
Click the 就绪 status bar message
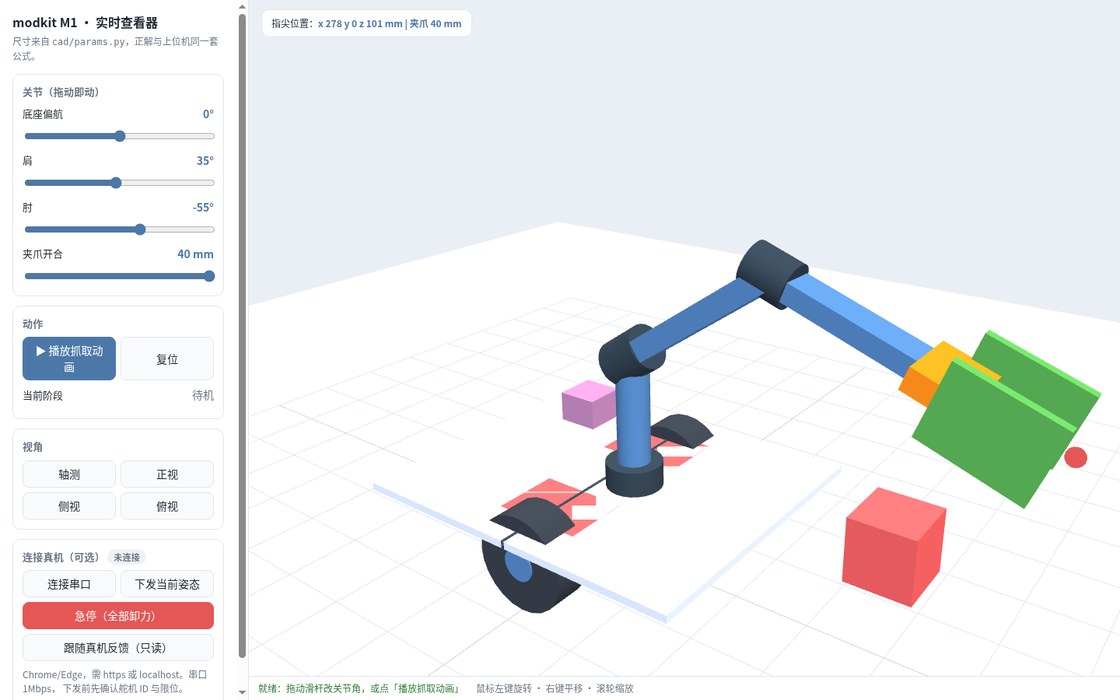tap(359, 689)
